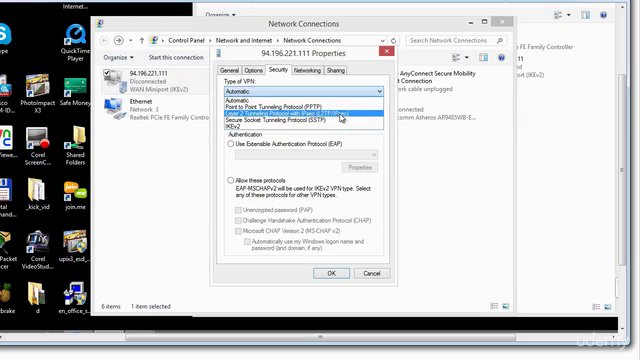Open the _kick_vid folder icon
Screen dimensions: 640x360
pos(38,194)
